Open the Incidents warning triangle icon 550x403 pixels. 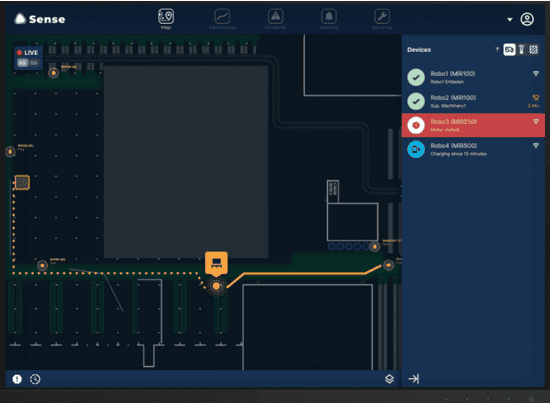coord(275,19)
